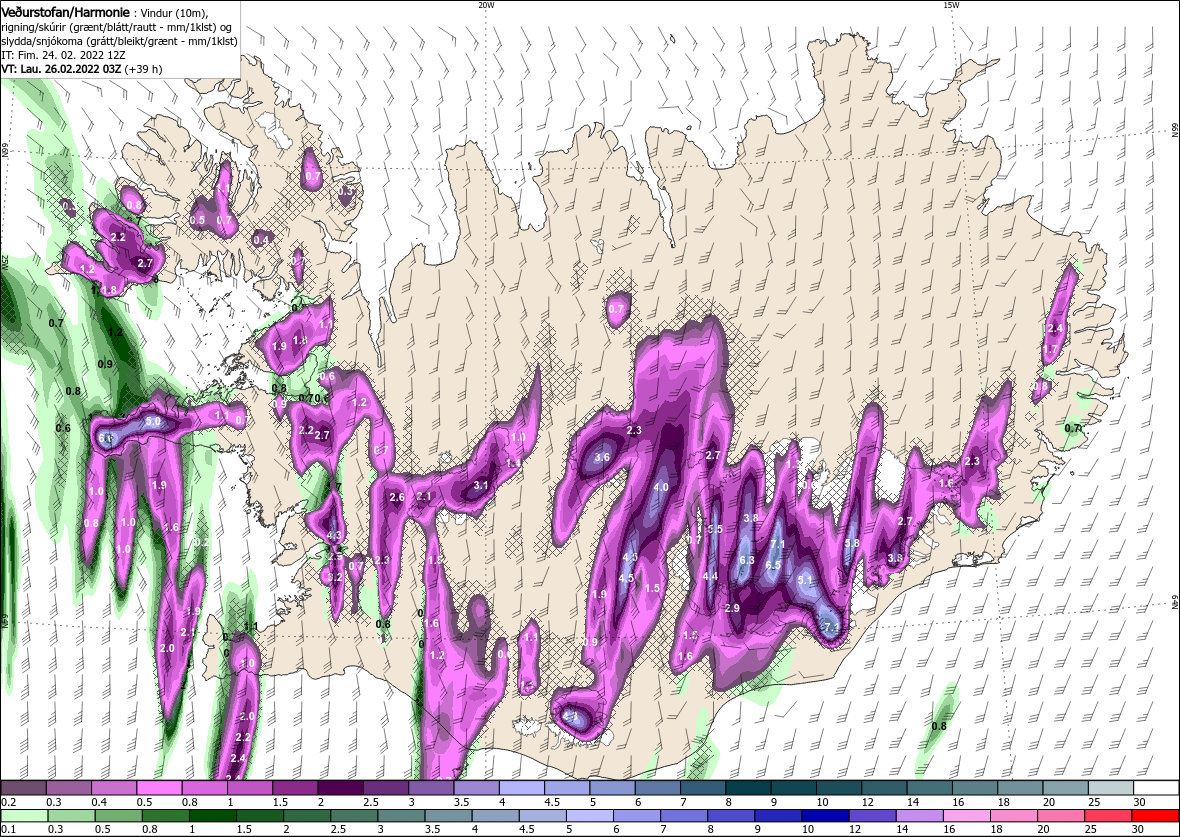1180x837 pixels.
Task: Click the 4.1 value near the southern islands
Action: pos(570,717)
